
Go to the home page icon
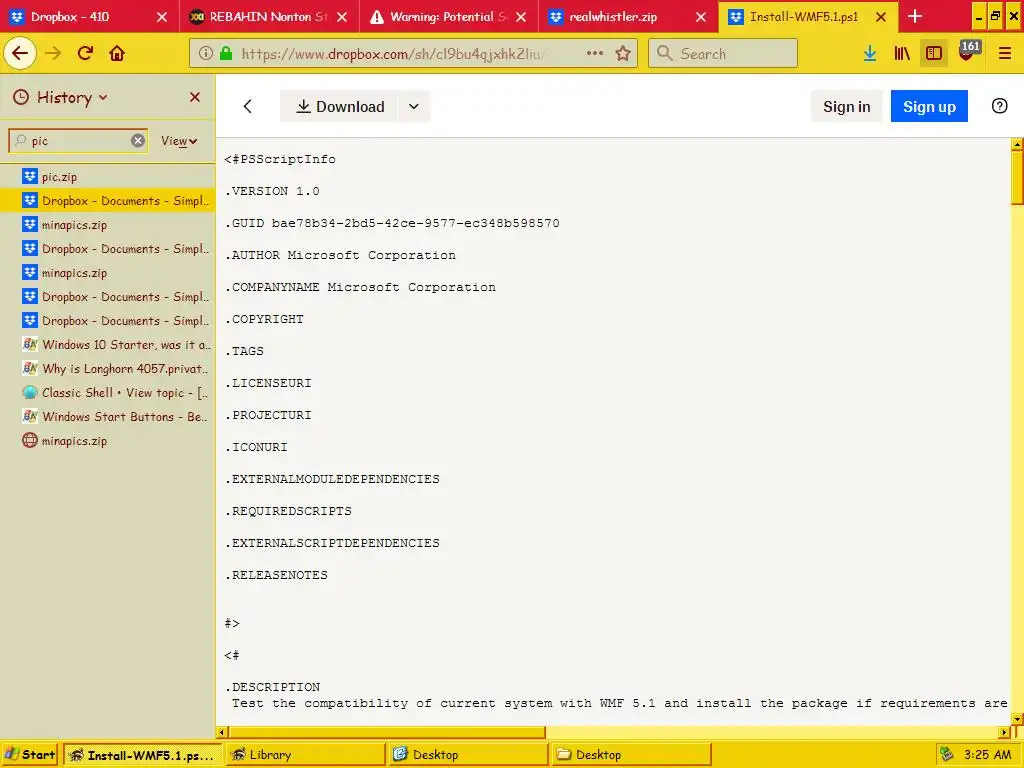tap(117, 54)
